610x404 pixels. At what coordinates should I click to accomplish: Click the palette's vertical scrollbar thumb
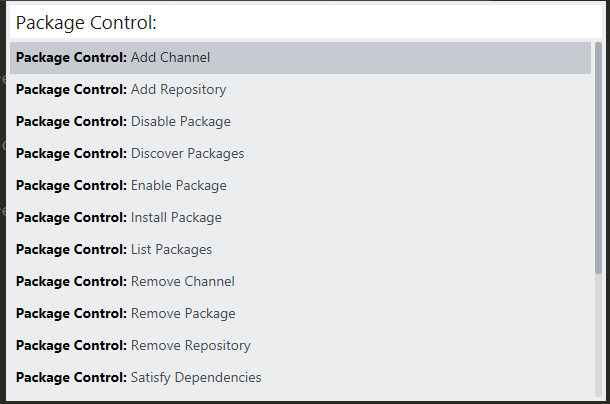(x=598, y=160)
